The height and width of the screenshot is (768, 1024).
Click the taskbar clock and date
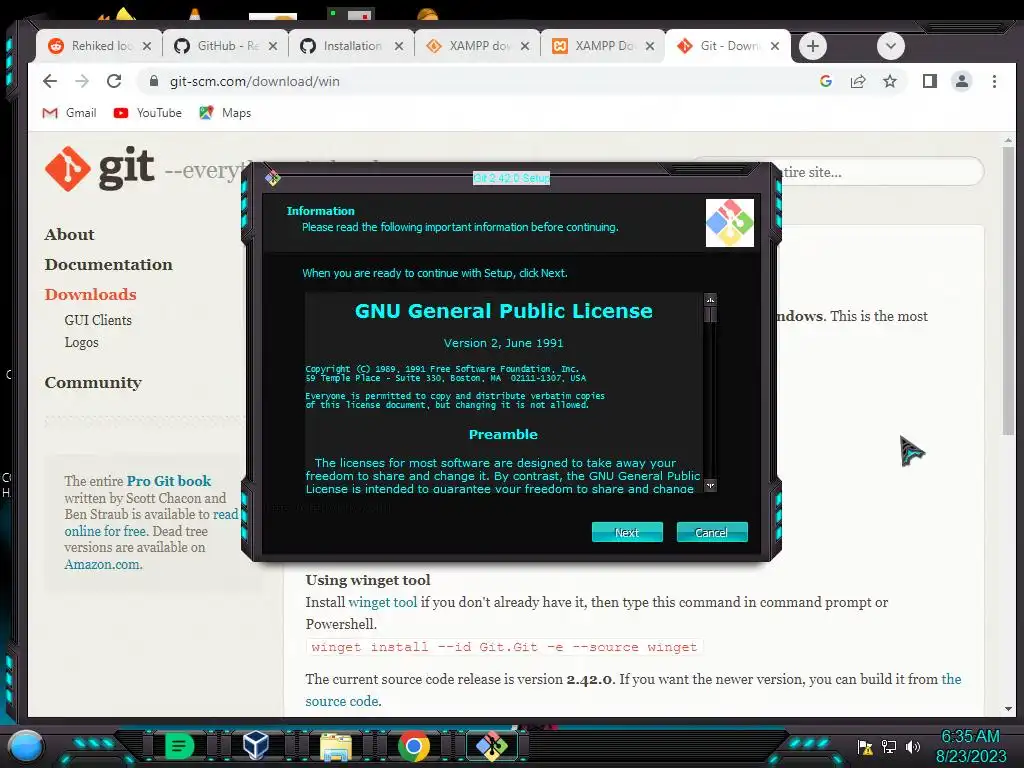coord(971,746)
